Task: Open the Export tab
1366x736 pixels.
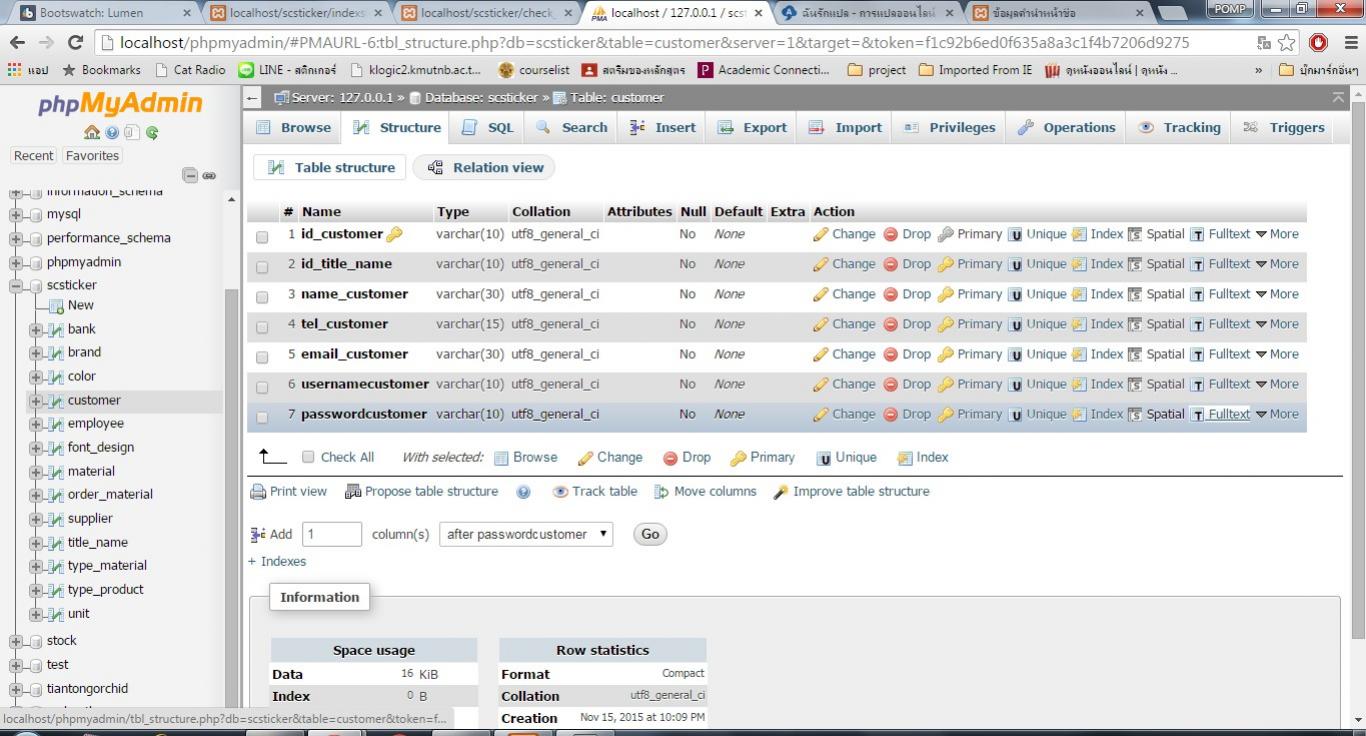Action: click(x=753, y=128)
